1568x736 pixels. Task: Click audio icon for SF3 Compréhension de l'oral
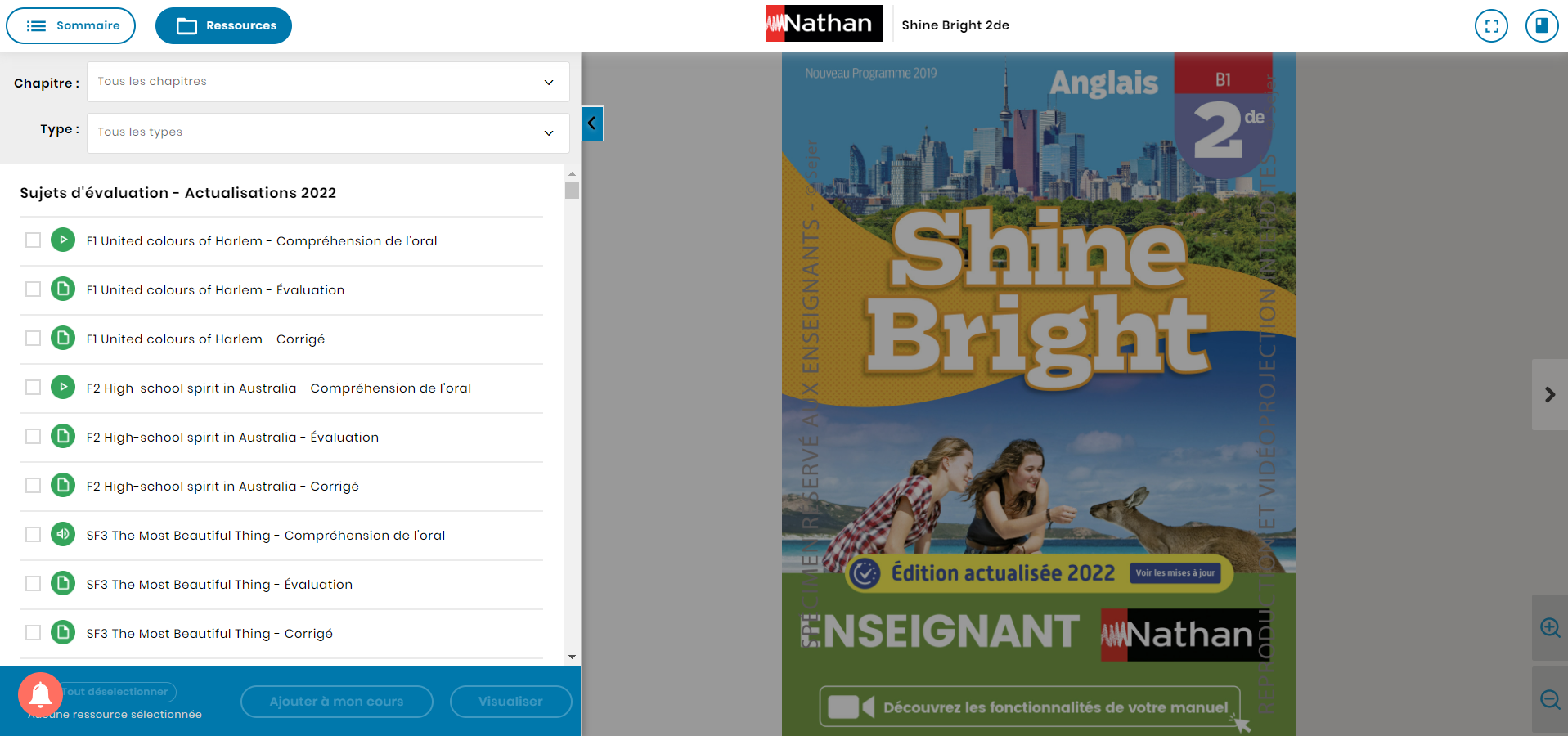pyautogui.click(x=63, y=534)
